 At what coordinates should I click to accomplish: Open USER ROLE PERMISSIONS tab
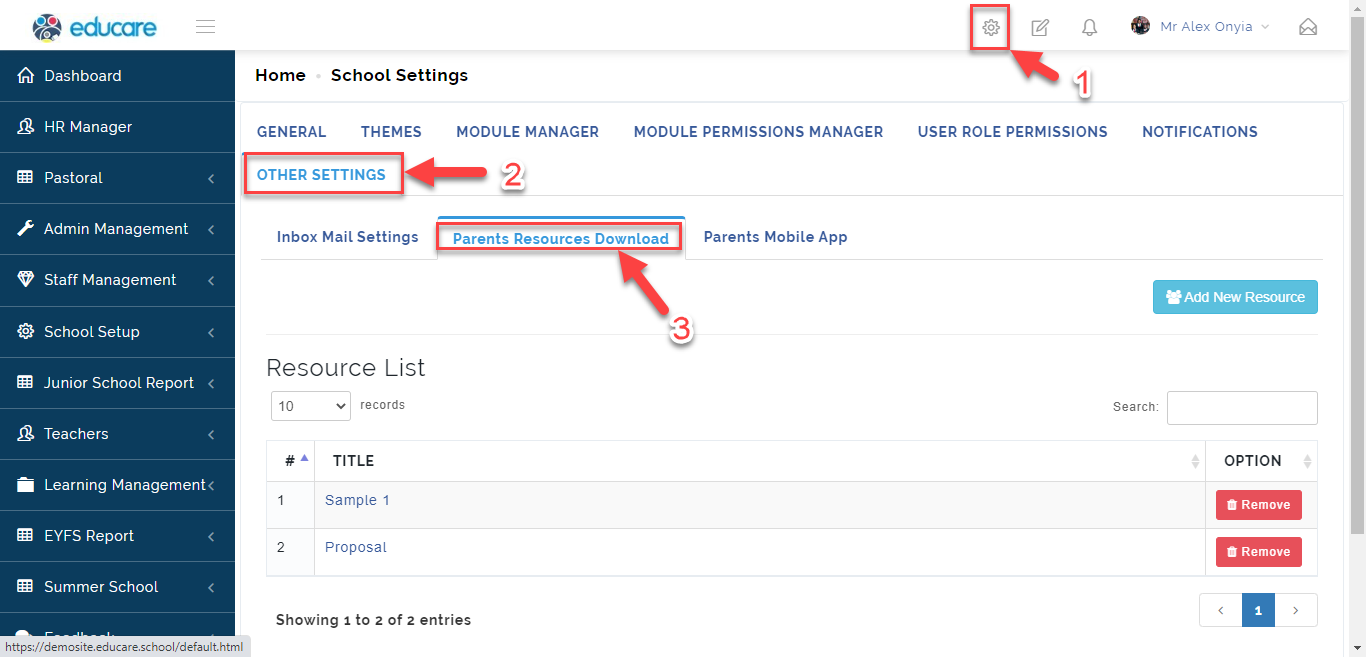coord(1012,132)
